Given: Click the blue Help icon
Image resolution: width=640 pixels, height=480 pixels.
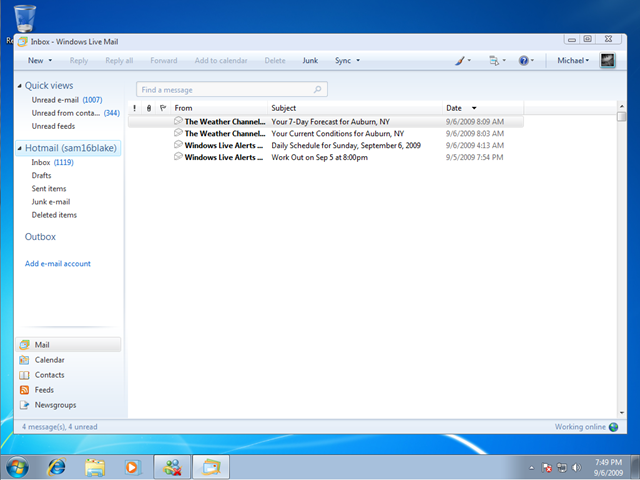Looking at the screenshot, I should 523,61.
